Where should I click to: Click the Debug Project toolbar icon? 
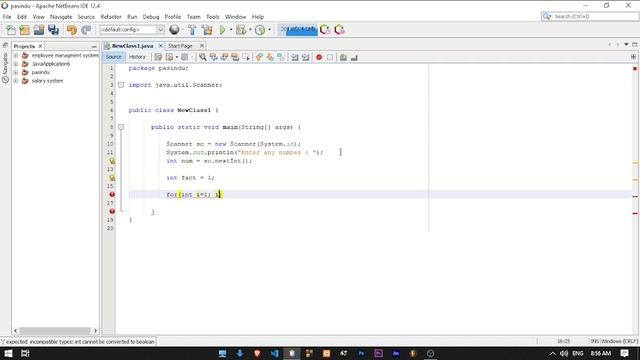241,30
